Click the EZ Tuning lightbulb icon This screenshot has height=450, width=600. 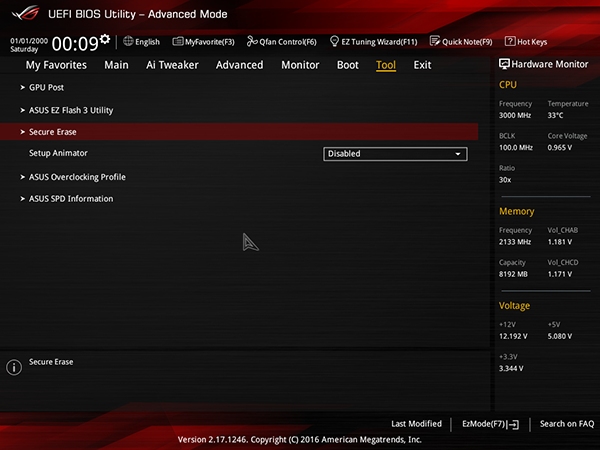tap(334, 41)
